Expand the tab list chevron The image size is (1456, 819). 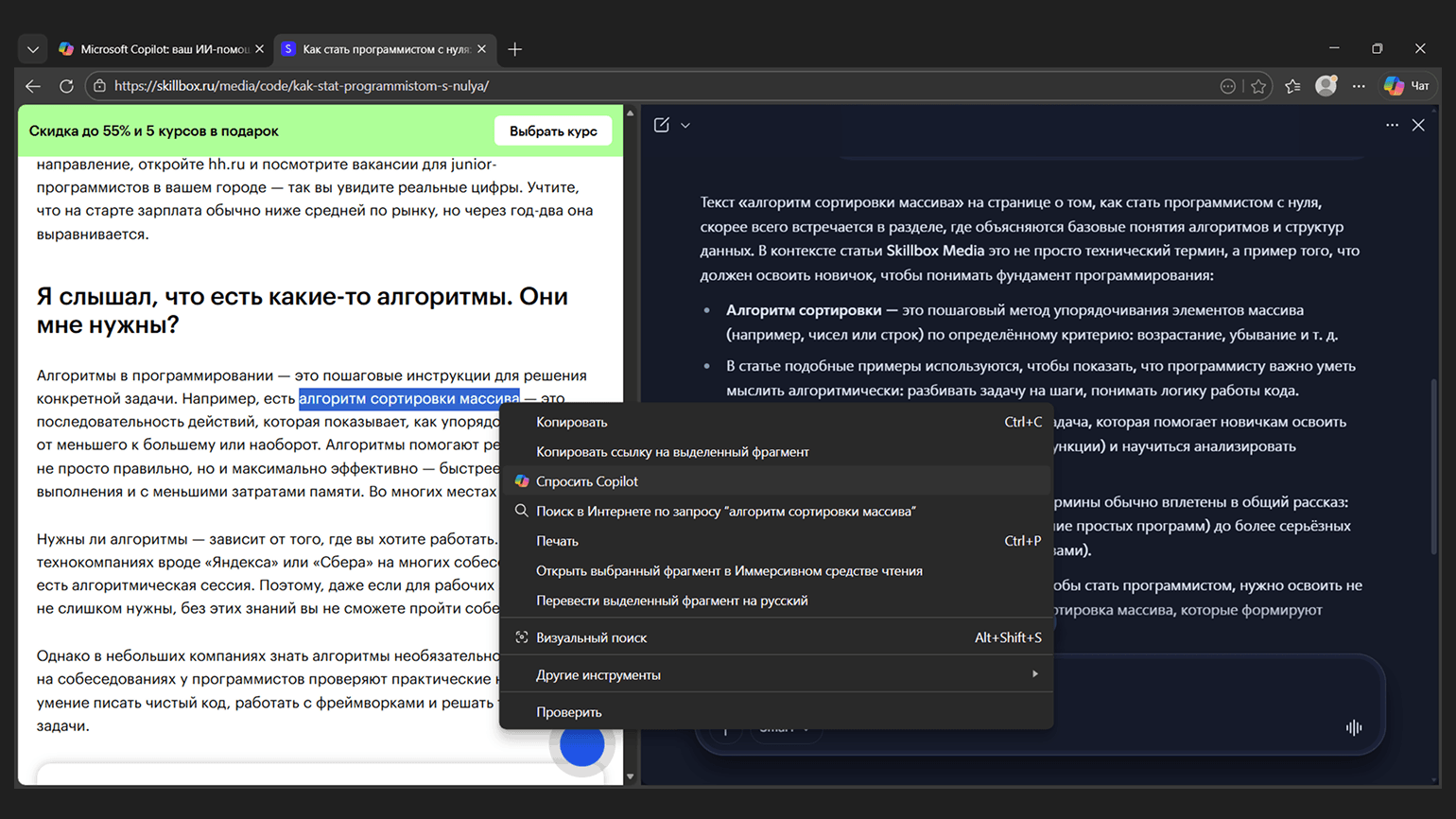33,49
